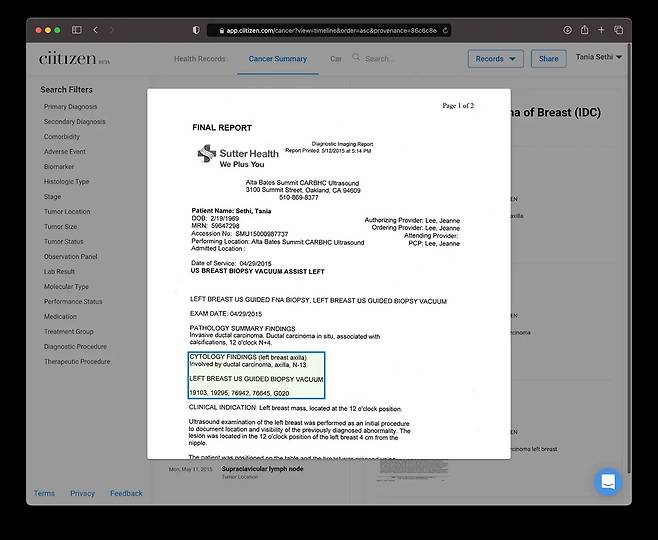The height and width of the screenshot is (540, 658).
Task: Expand Primary Diagnosis filter
Action: [70, 106]
